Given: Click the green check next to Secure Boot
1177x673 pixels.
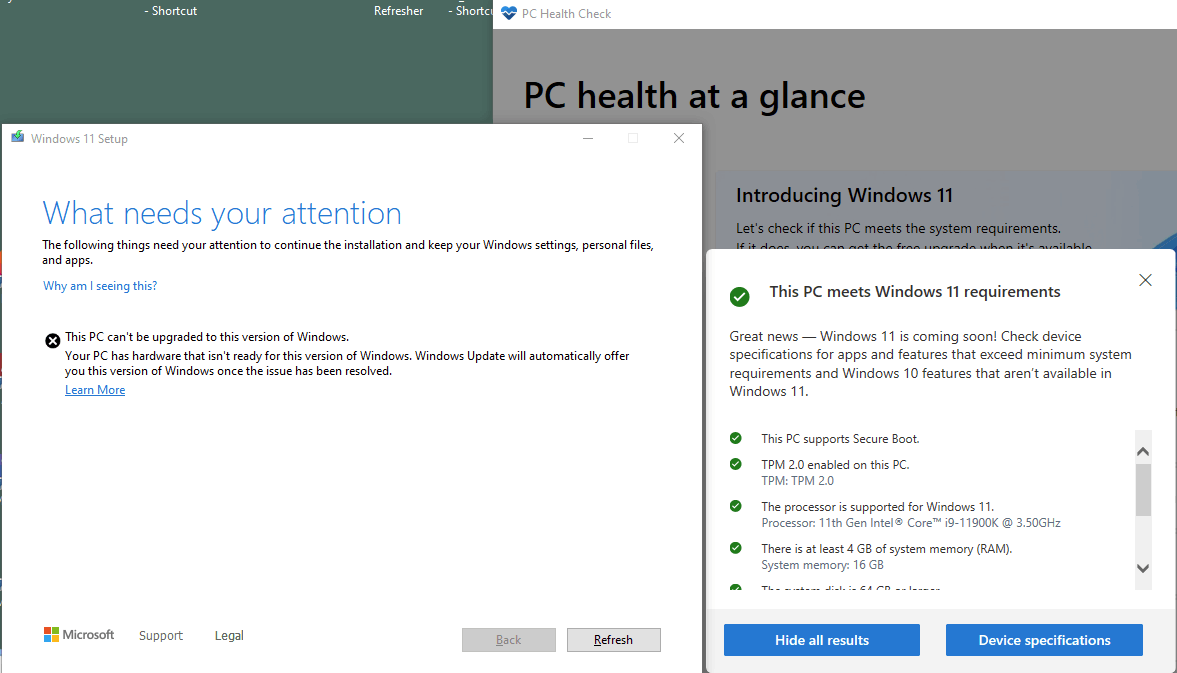Looking at the screenshot, I should click(736, 438).
